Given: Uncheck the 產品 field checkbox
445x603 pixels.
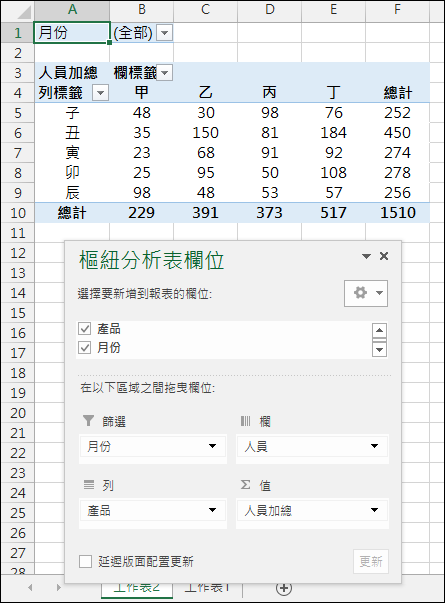Looking at the screenshot, I should pyautogui.click(x=85, y=329).
